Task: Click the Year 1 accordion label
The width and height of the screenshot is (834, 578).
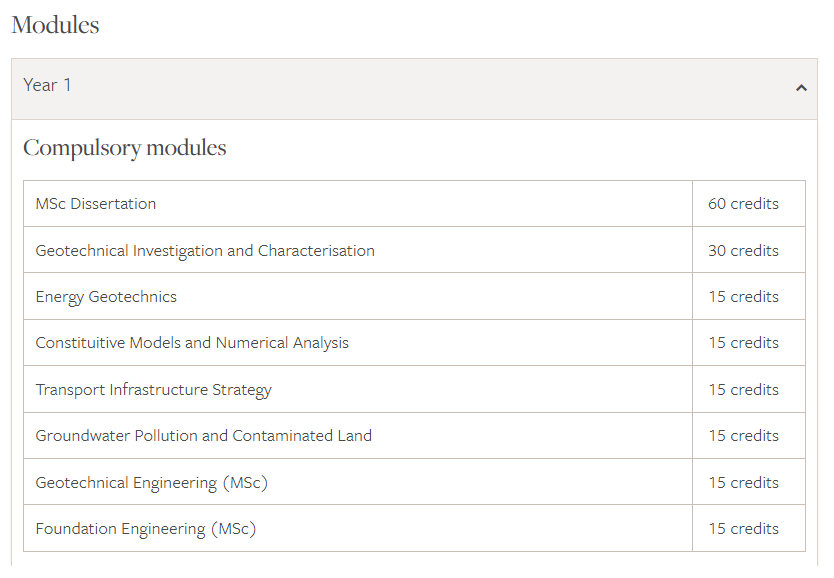Action: tap(48, 85)
